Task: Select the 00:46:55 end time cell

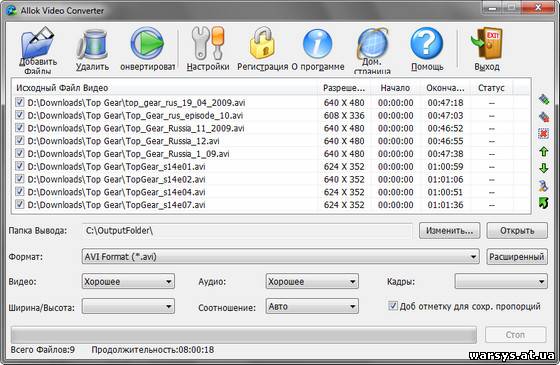Action: [x=445, y=141]
